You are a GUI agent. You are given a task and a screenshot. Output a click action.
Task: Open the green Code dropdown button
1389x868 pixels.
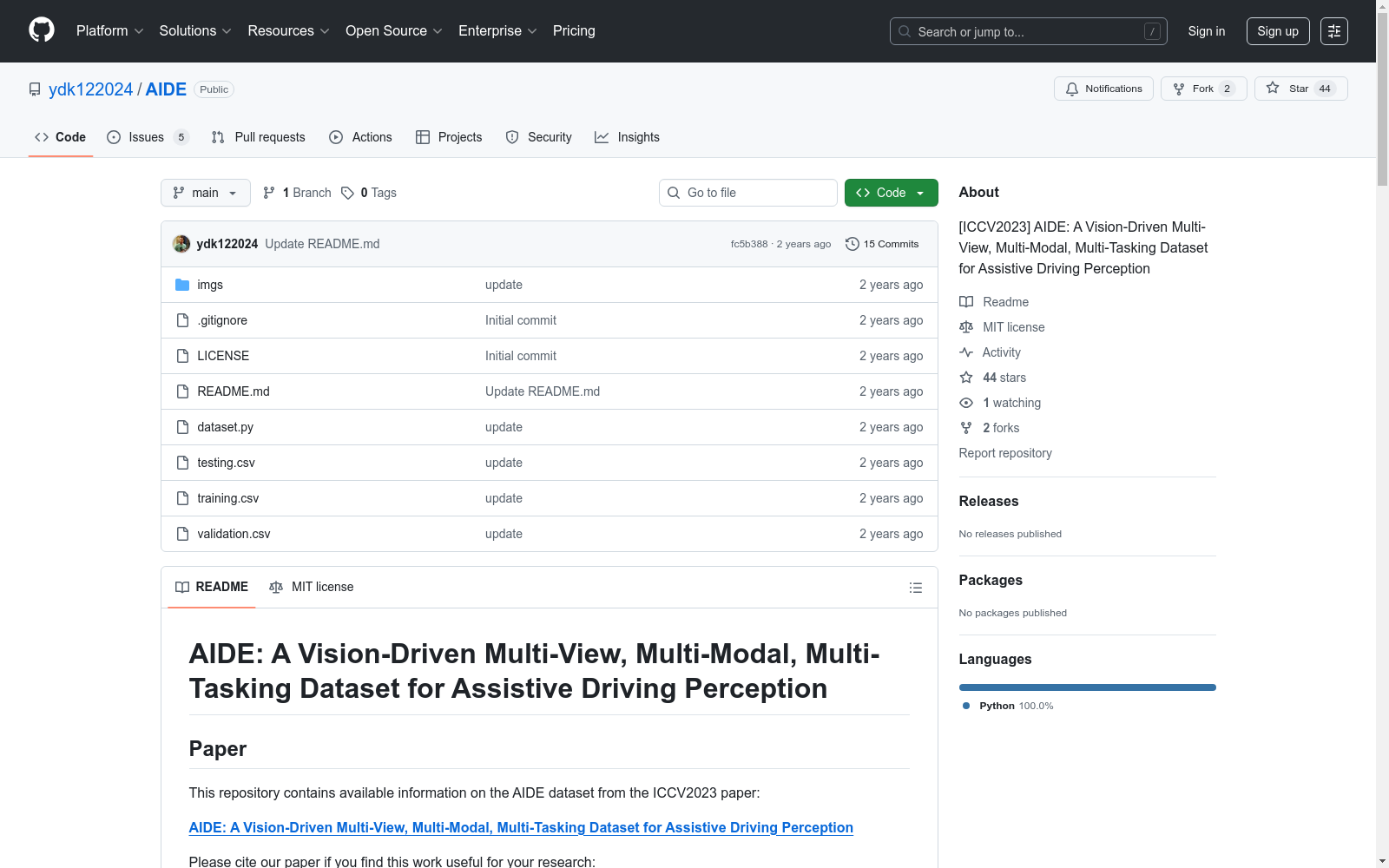tap(892, 193)
